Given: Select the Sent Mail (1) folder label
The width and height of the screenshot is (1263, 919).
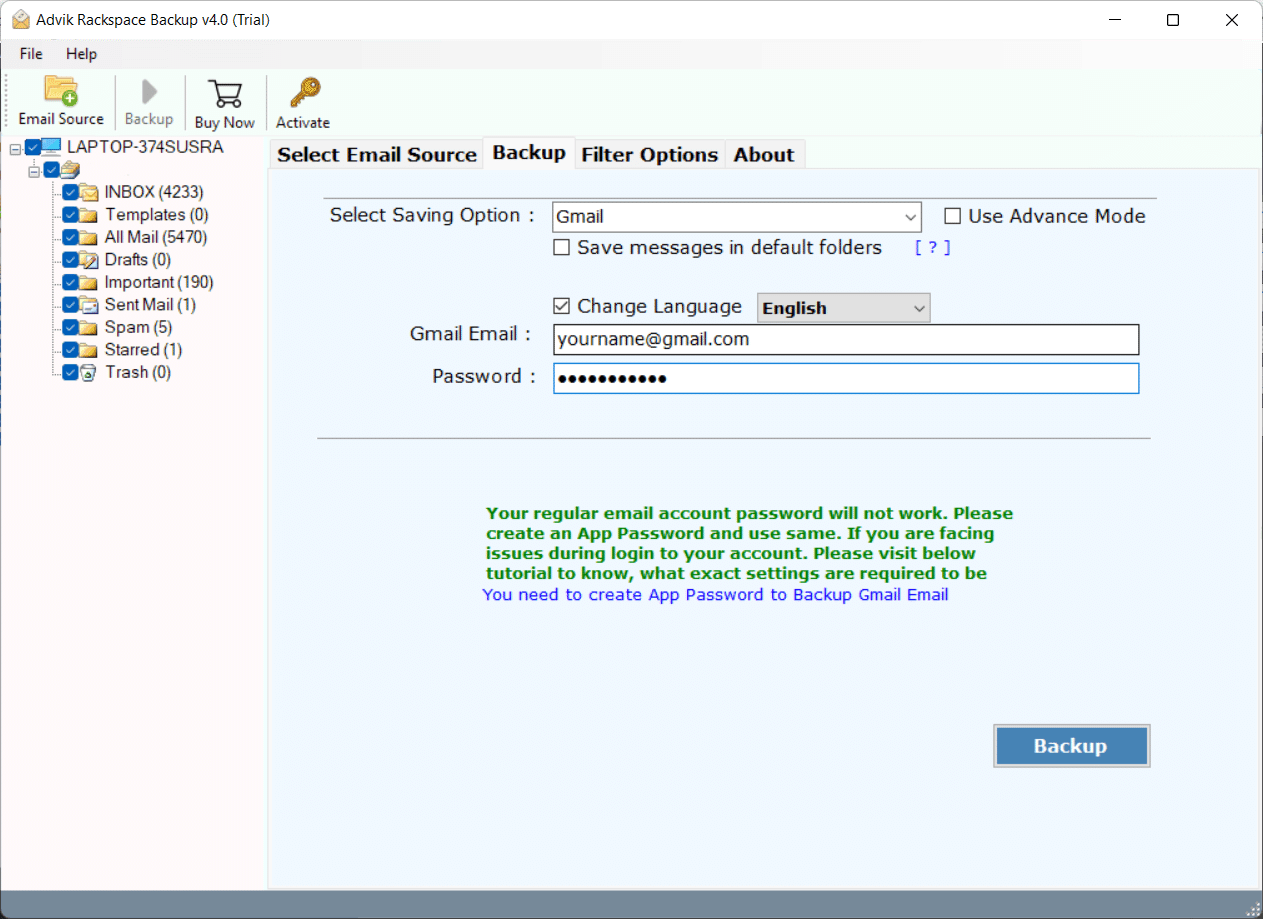Looking at the screenshot, I should (x=150, y=305).
